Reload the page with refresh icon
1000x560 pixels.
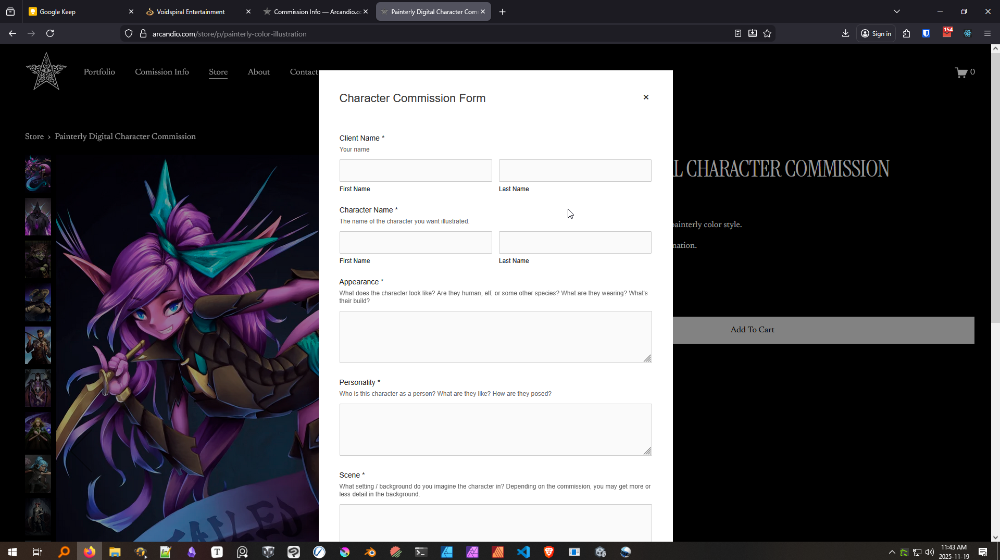coord(50,33)
